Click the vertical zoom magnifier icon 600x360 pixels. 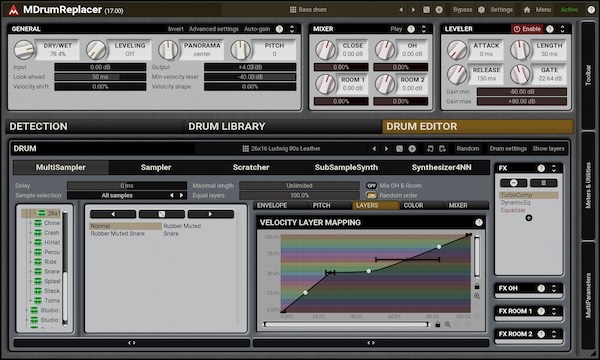click(477, 296)
